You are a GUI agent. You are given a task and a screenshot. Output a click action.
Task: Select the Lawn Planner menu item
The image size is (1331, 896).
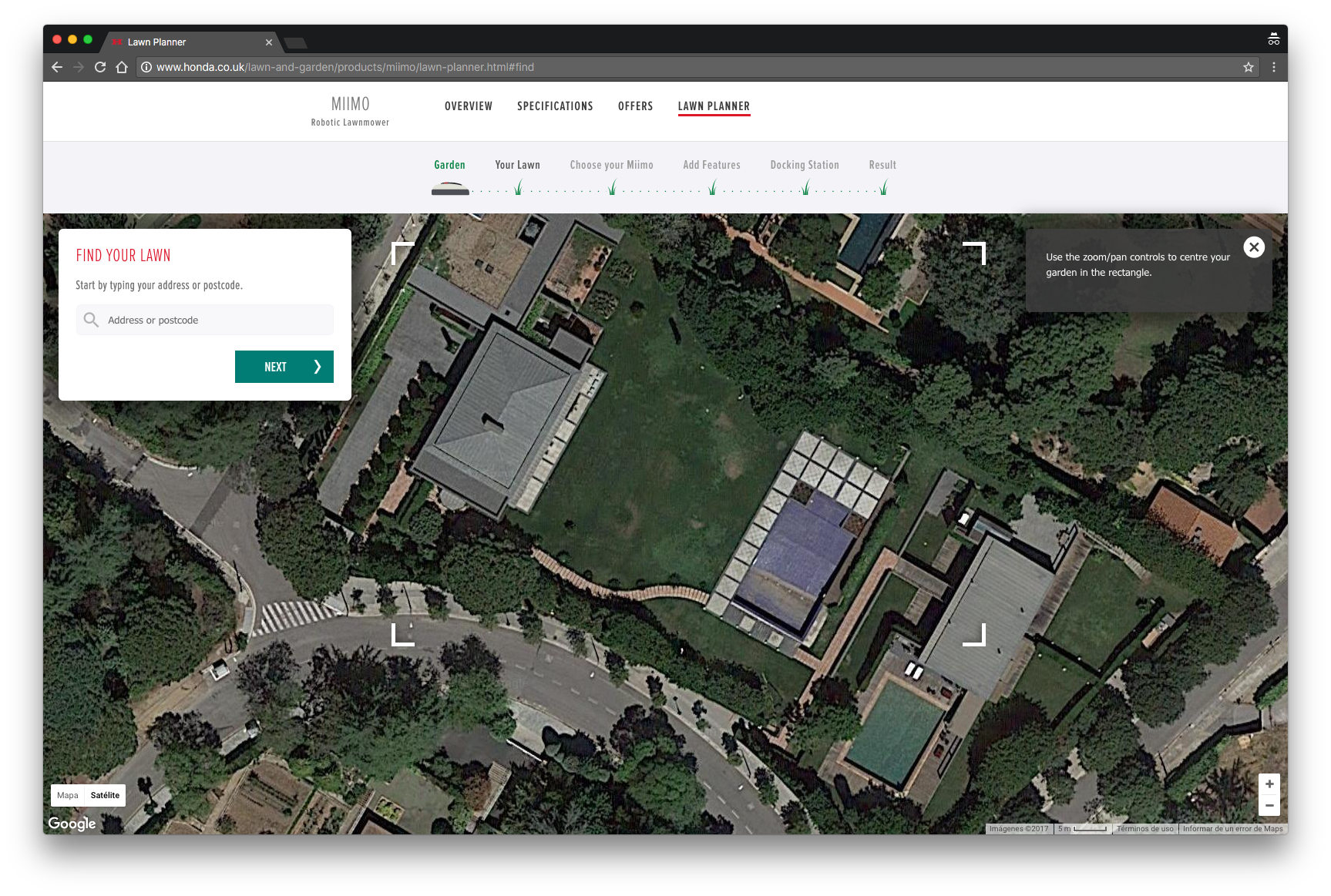click(x=714, y=106)
